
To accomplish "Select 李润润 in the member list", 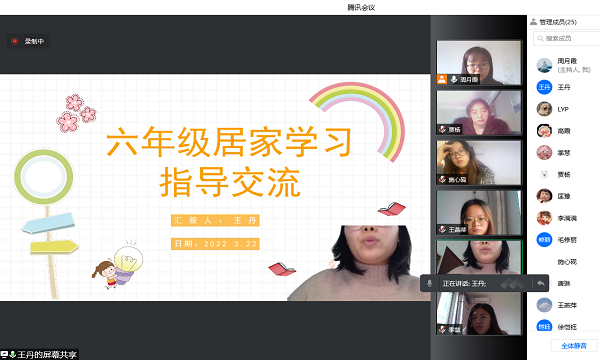I will click(565, 218).
